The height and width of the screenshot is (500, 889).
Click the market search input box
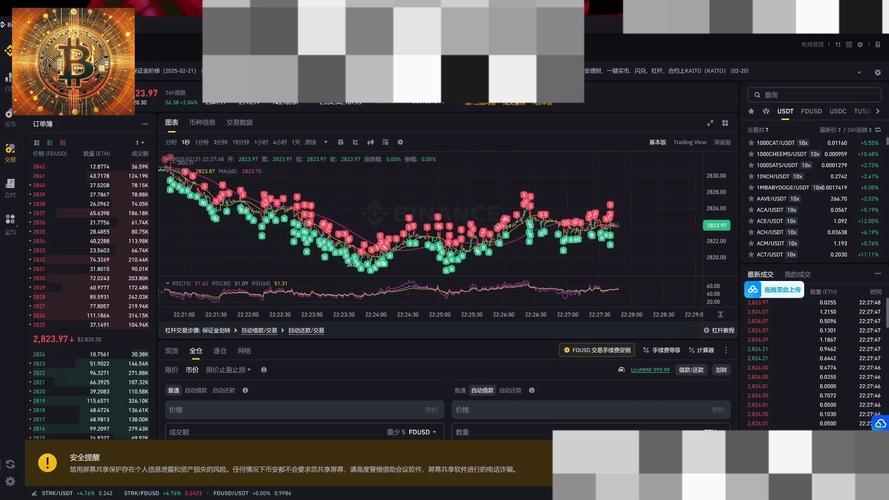(x=814, y=95)
